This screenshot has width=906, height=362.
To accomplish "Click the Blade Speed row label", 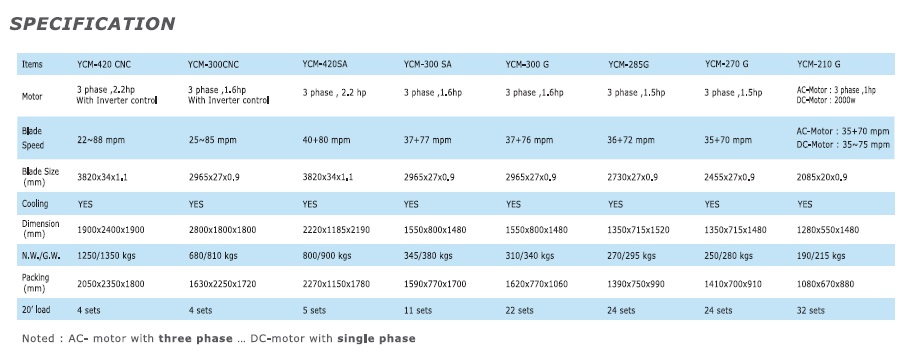I will [x=33, y=138].
